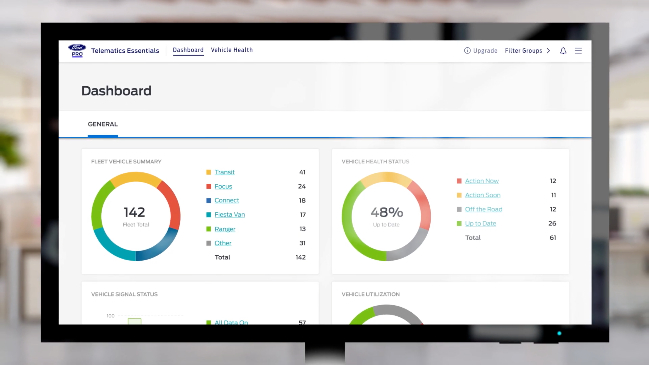Expand the Filter Groups chevron

point(548,50)
